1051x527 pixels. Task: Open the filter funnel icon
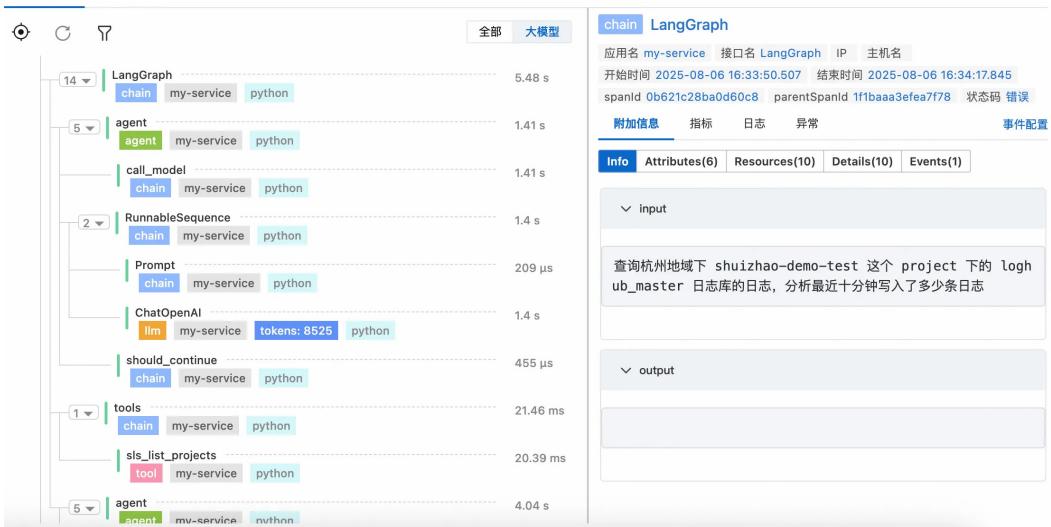point(103,33)
